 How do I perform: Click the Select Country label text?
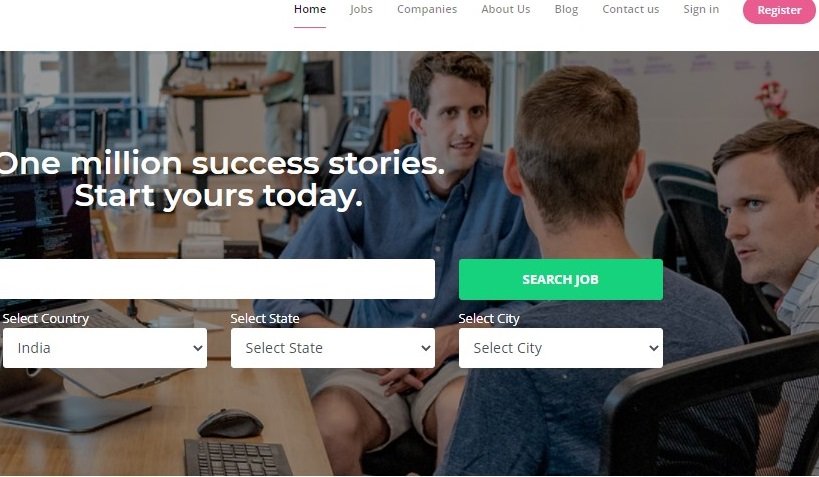(45, 318)
